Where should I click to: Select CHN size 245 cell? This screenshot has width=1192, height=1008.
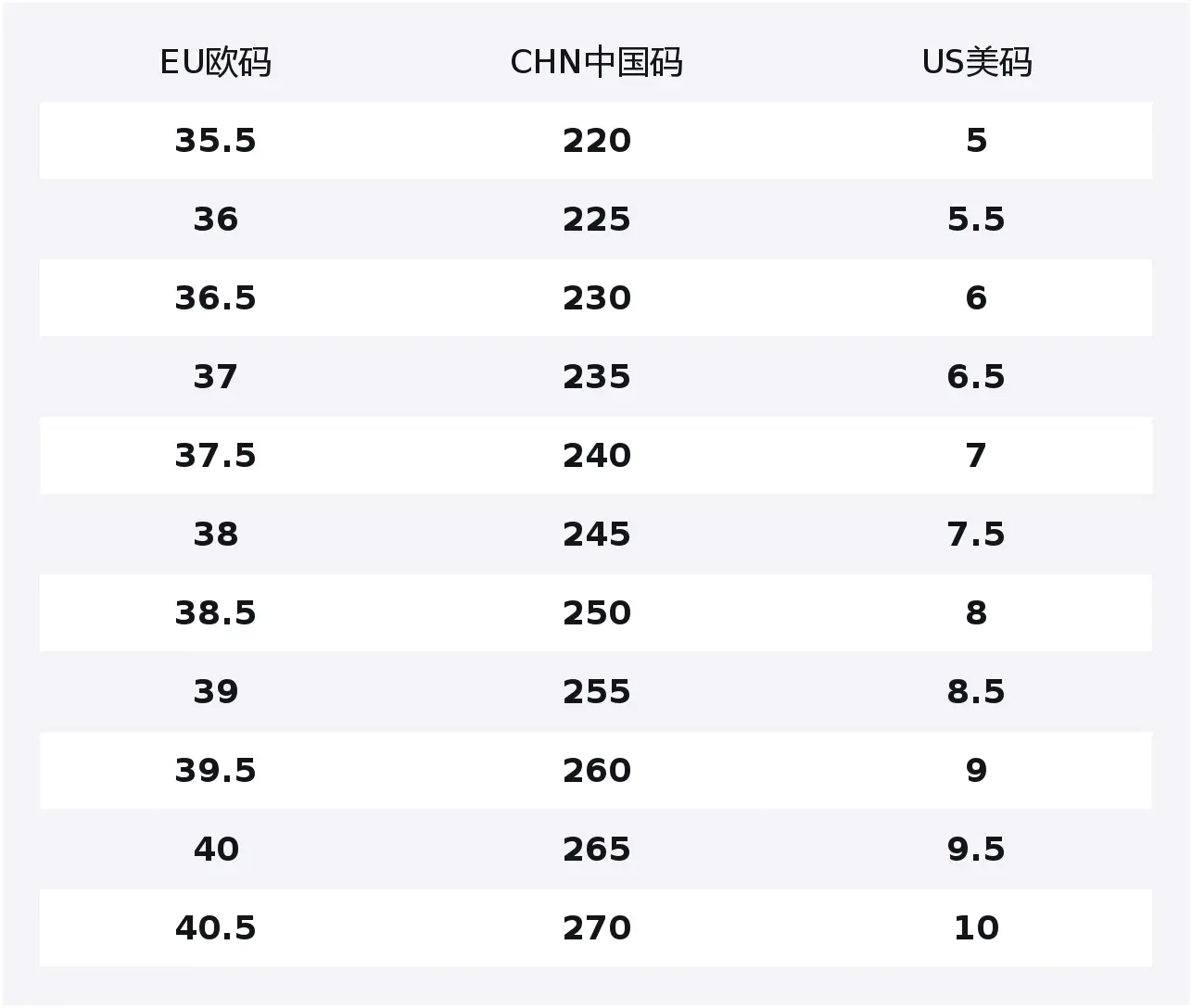(x=596, y=535)
